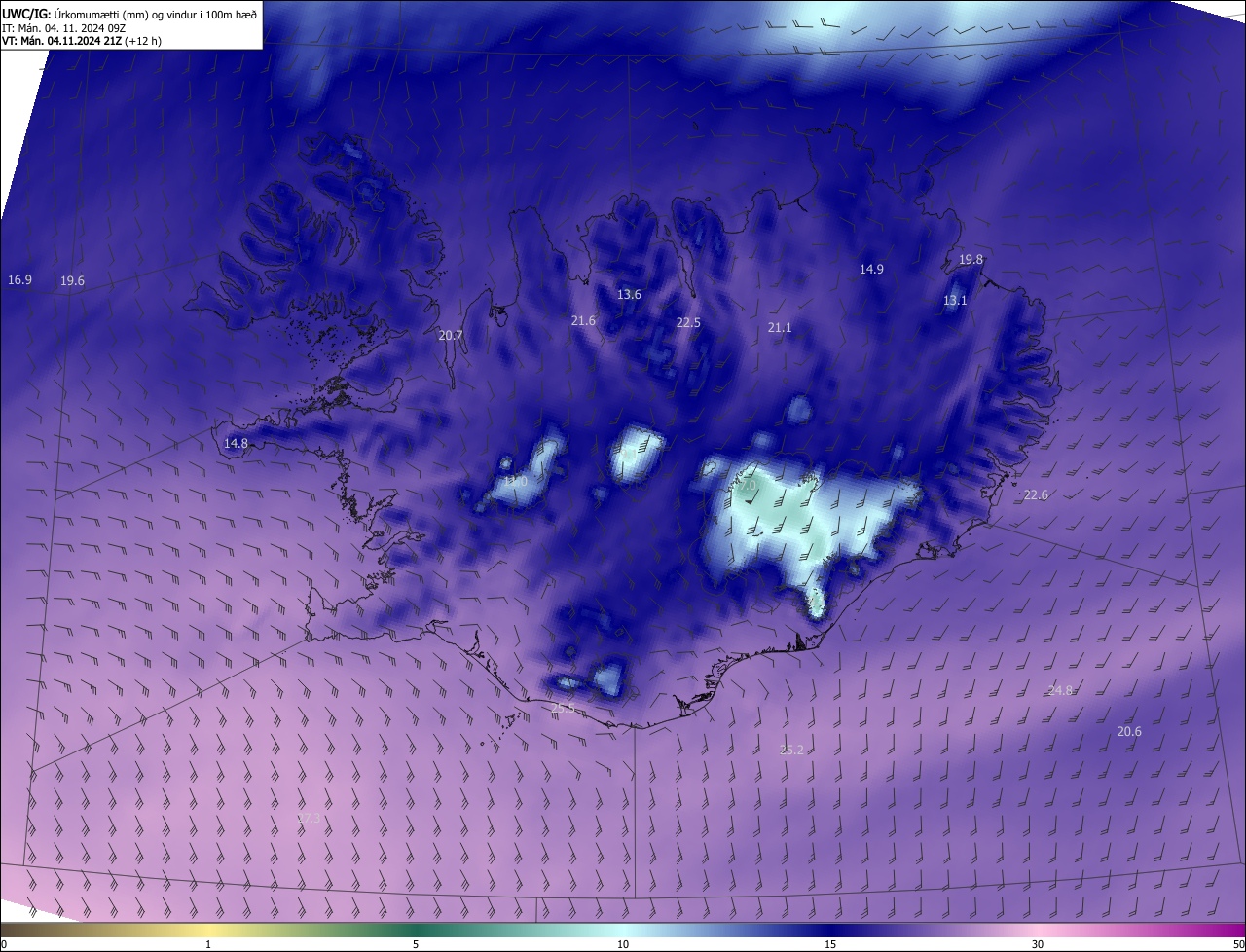Screen dimensions: 1246x952
Task: Click the 19.8 value label on the map
Action: coord(971,260)
